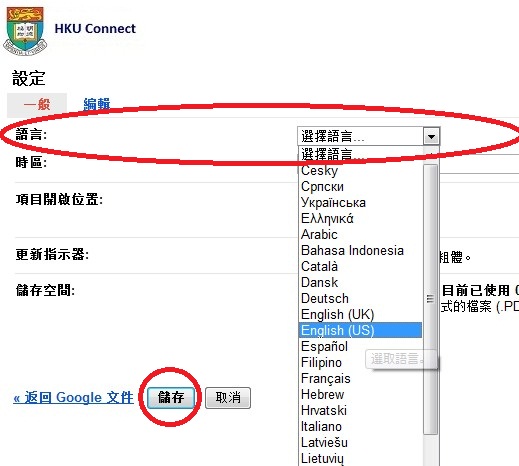Select Česky in the language list
Image resolution: width=519 pixels, height=466 pixels.
[360, 170]
